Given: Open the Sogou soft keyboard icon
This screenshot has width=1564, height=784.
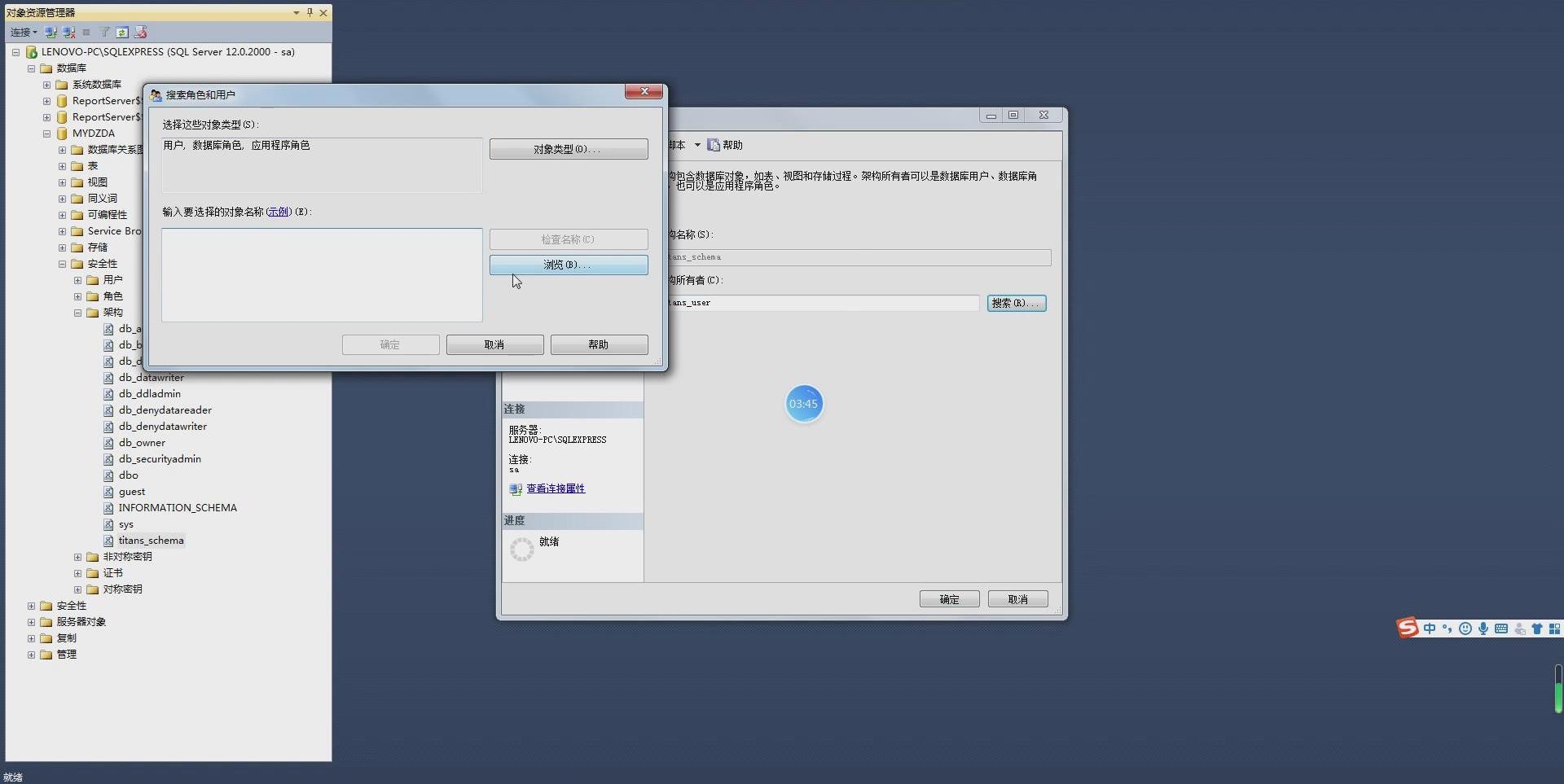Looking at the screenshot, I should 1501,629.
